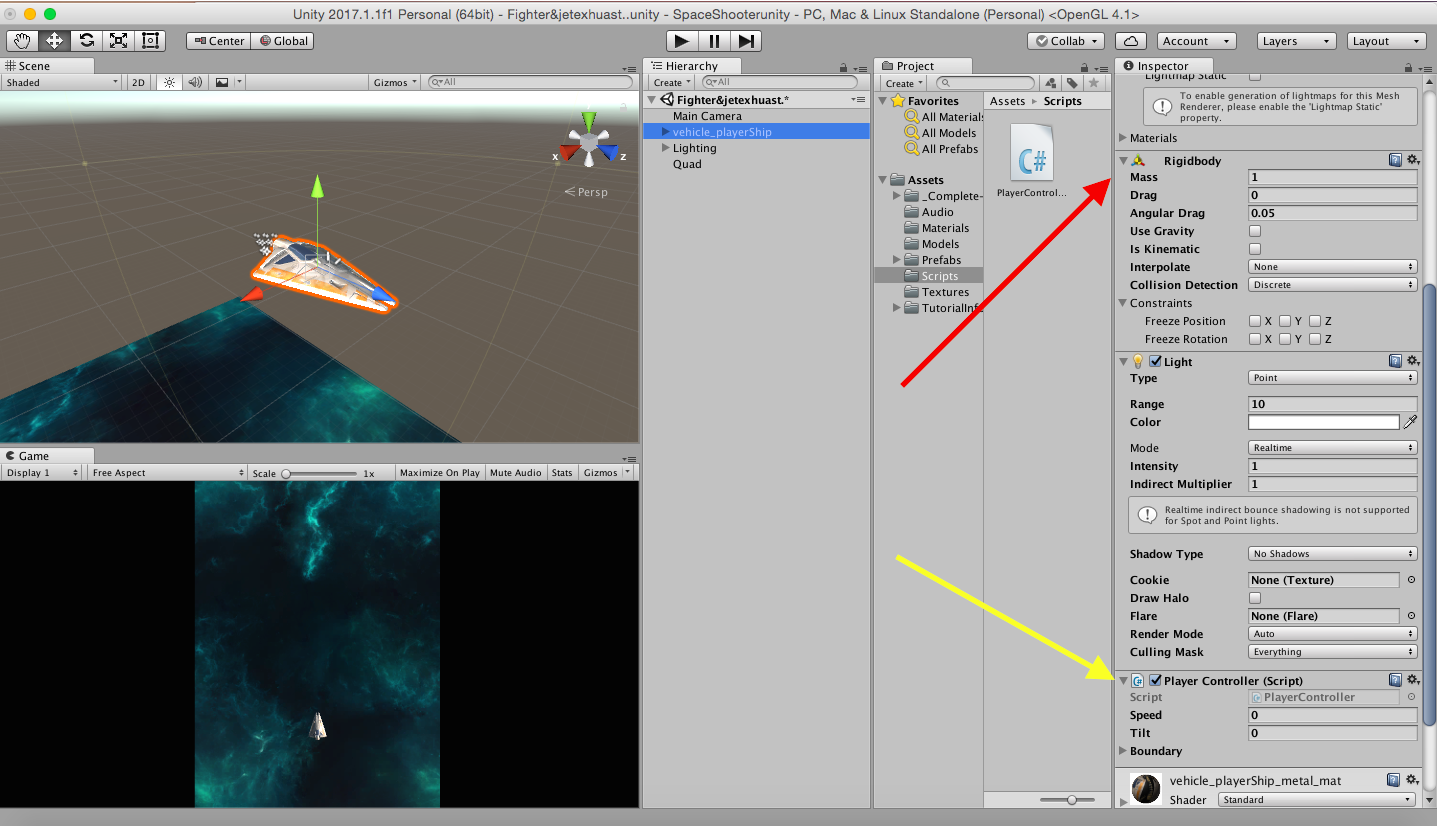Activate the Rotate tool

click(x=86, y=40)
